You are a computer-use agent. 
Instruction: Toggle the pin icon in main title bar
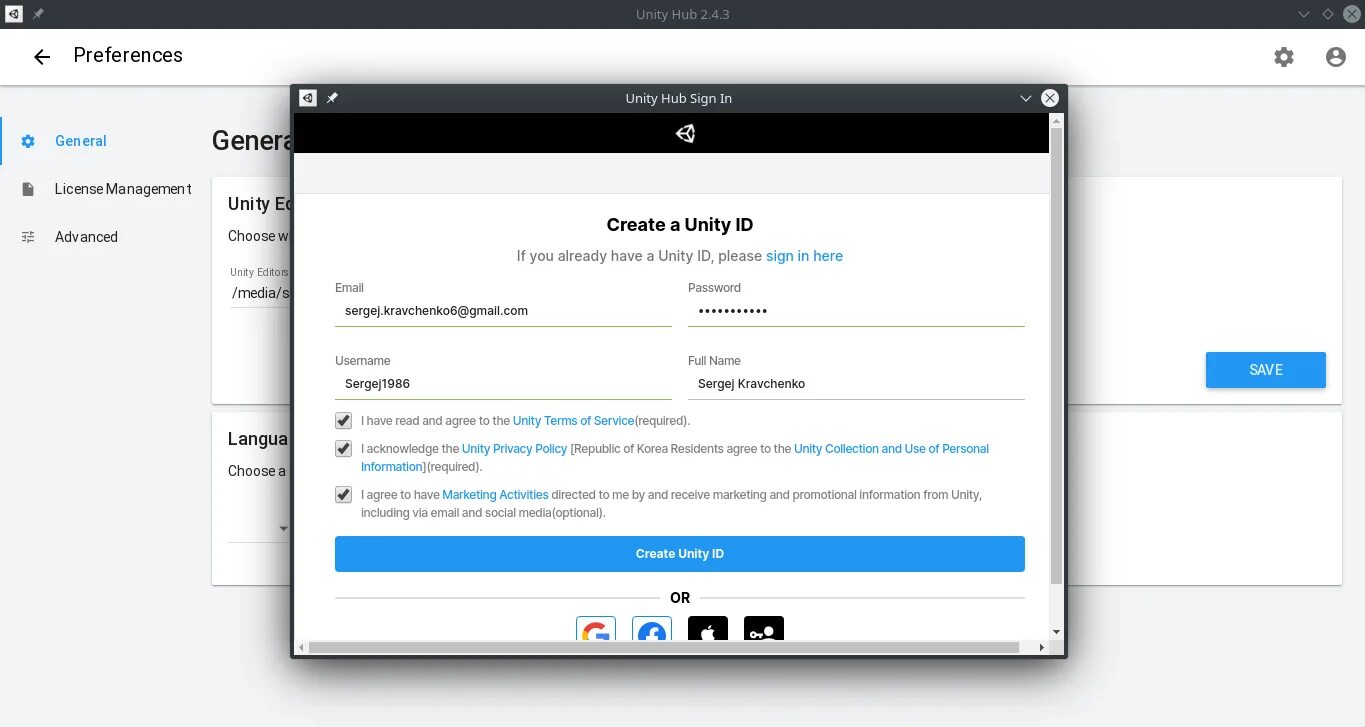(38, 14)
